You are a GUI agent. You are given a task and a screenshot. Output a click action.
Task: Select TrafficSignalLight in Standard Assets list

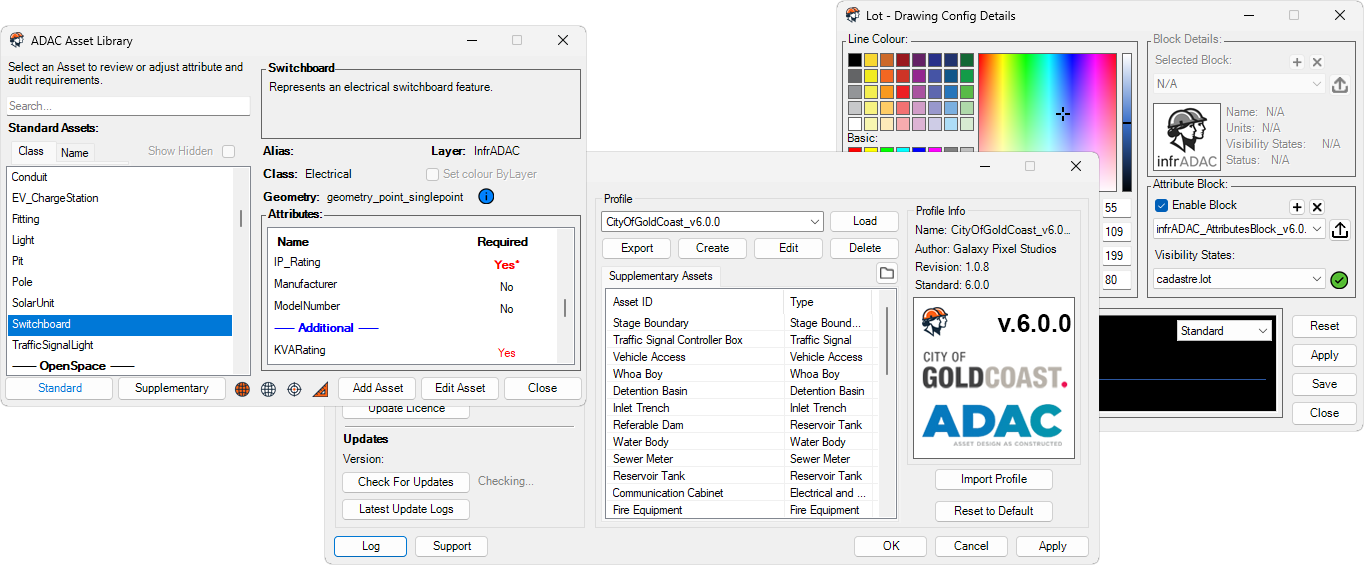(x=120, y=345)
